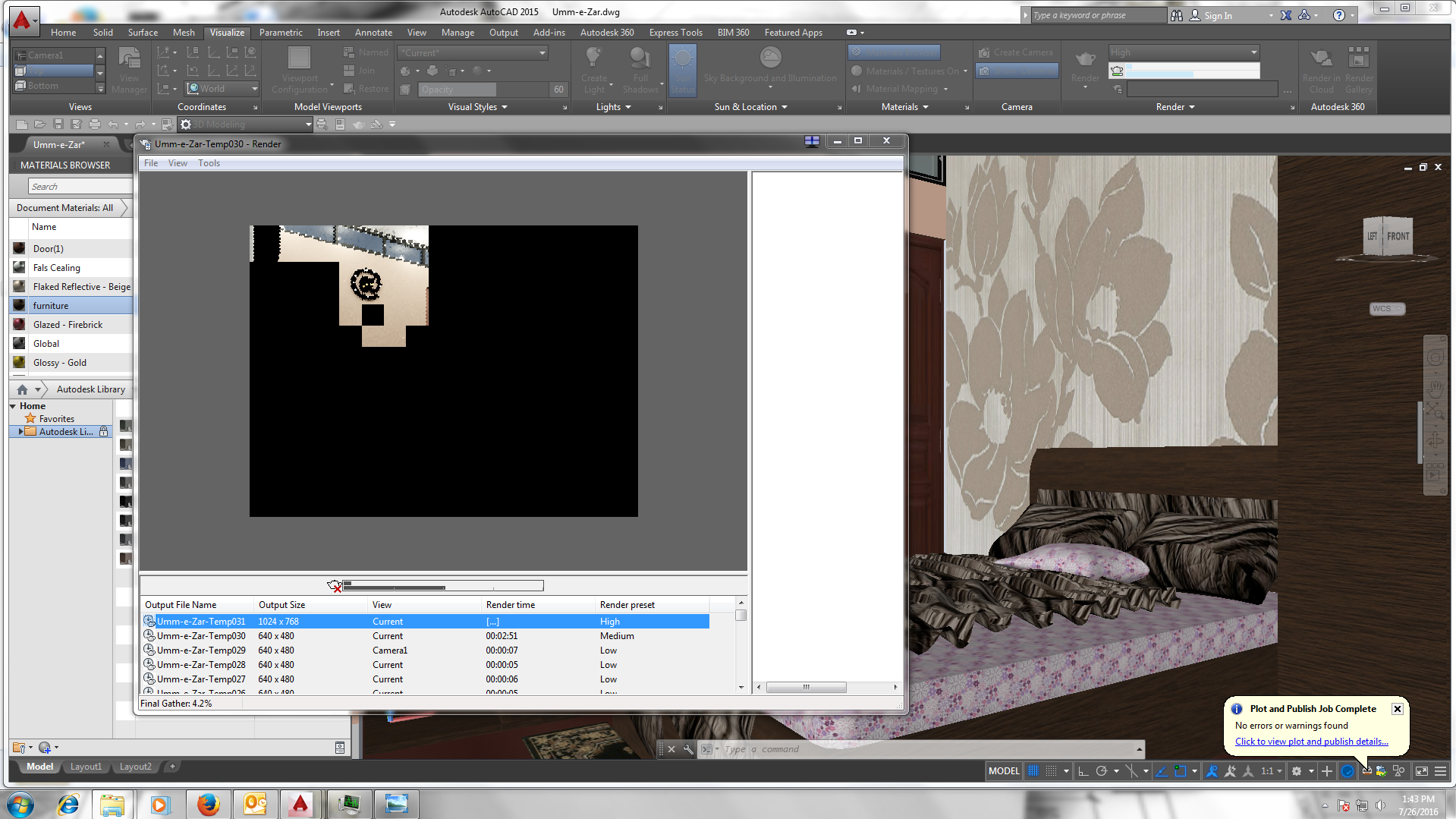Screen dimensions: 1456x819
Task: Open the Tools menu in Render window
Action: pos(209,163)
